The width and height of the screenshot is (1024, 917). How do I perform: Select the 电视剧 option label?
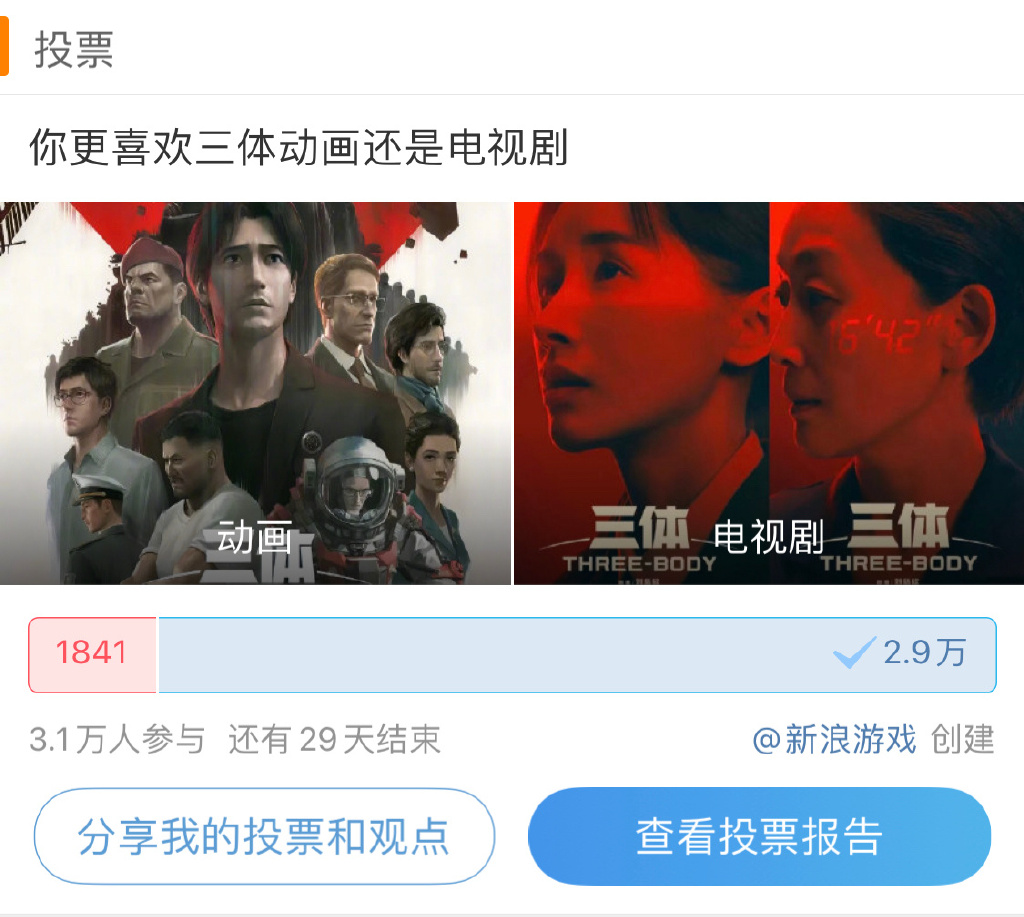pyautogui.click(x=768, y=538)
